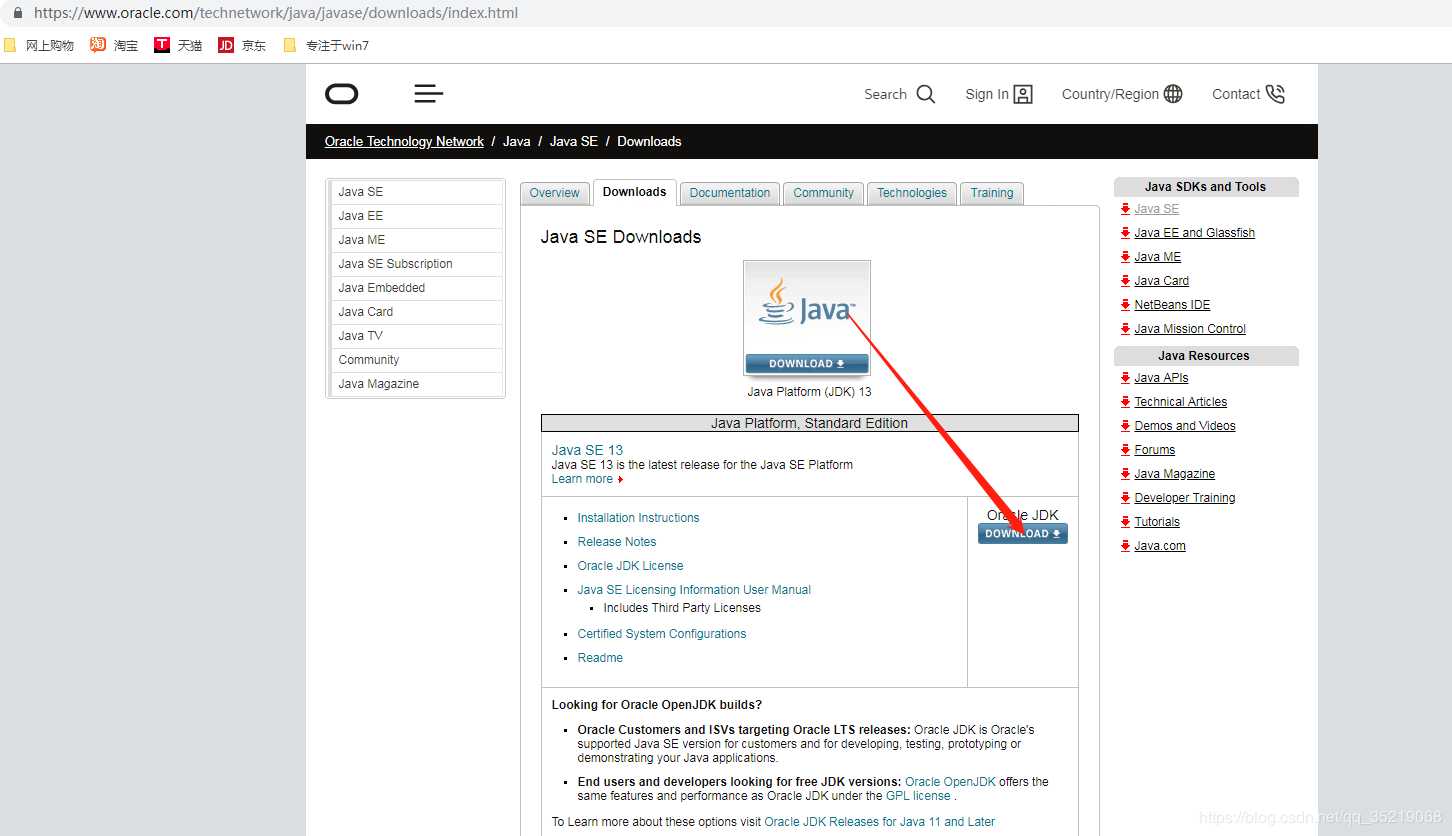Image resolution: width=1452 pixels, height=836 pixels.
Task: Open Java ME link in right panel
Action: (x=1158, y=257)
